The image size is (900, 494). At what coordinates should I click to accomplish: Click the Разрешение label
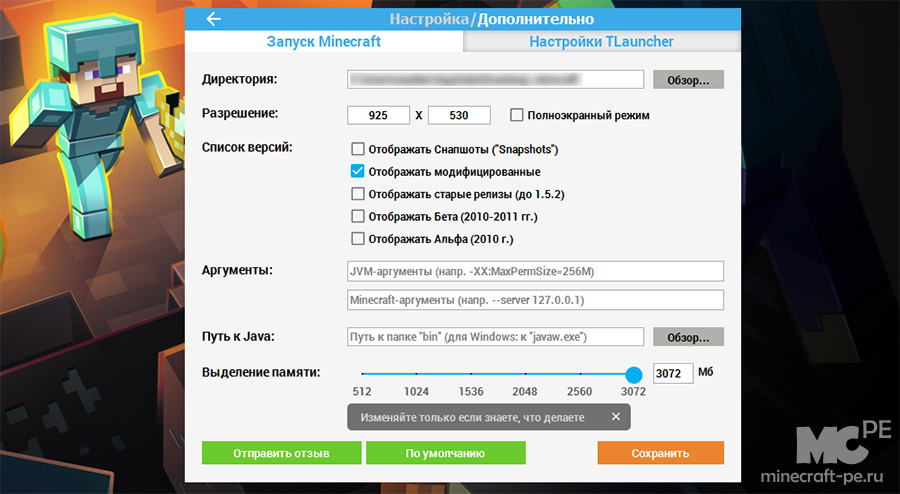click(x=240, y=114)
